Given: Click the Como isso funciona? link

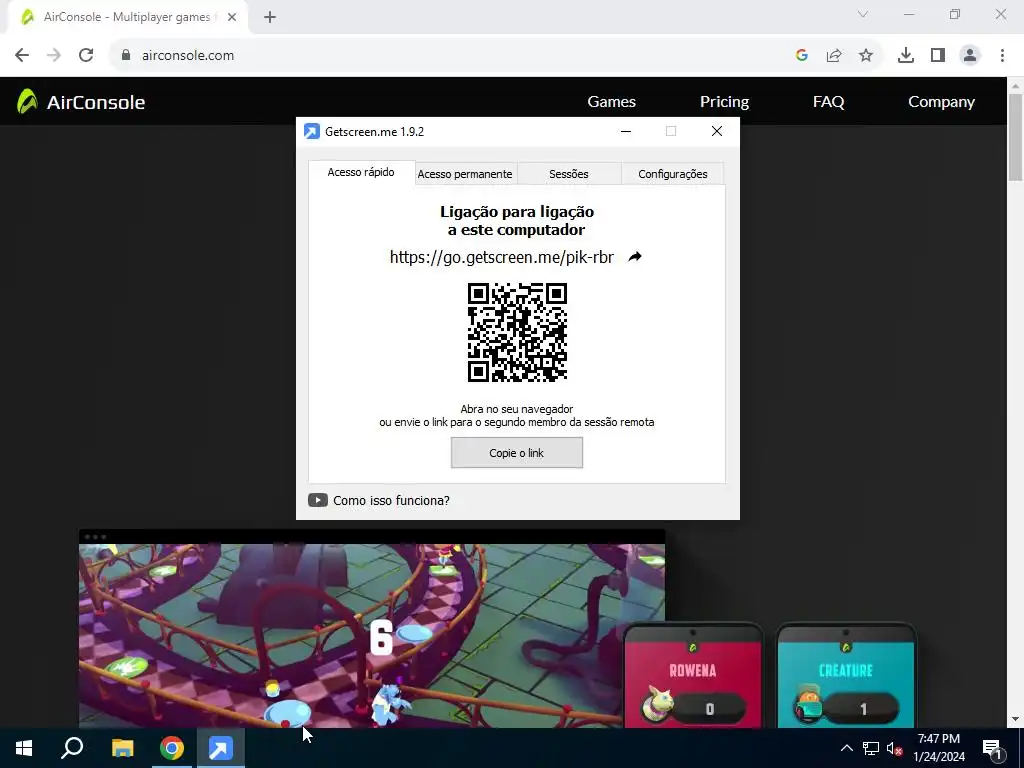Looking at the screenshot, I should pos(391,500).
